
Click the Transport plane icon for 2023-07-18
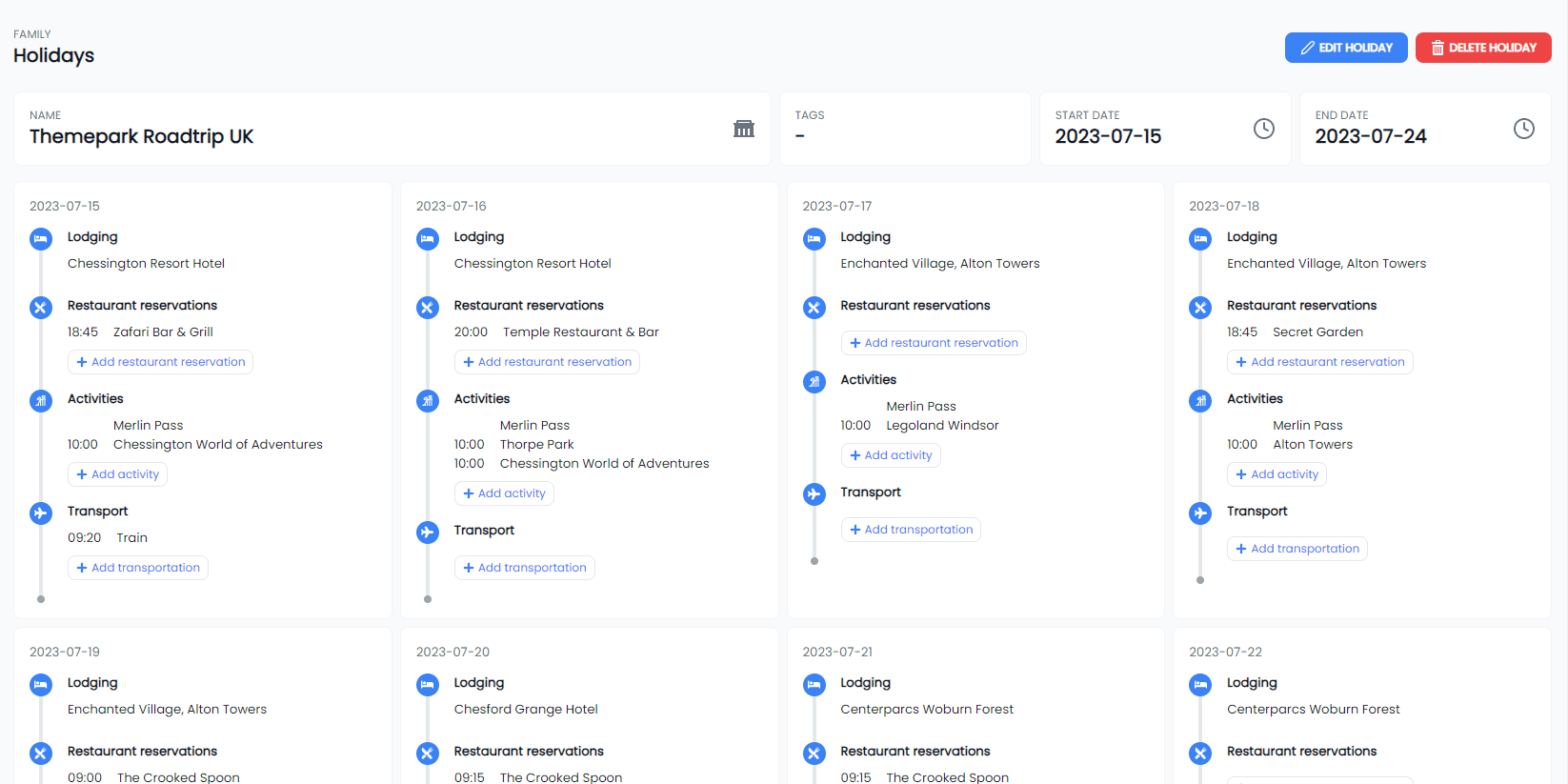pos(1200,513)
